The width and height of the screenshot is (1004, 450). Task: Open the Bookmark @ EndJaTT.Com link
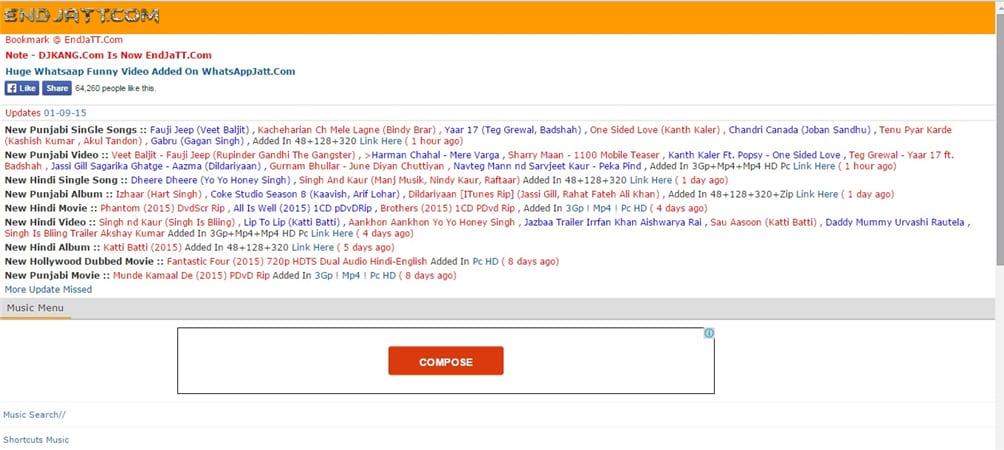tap(64, 40)
